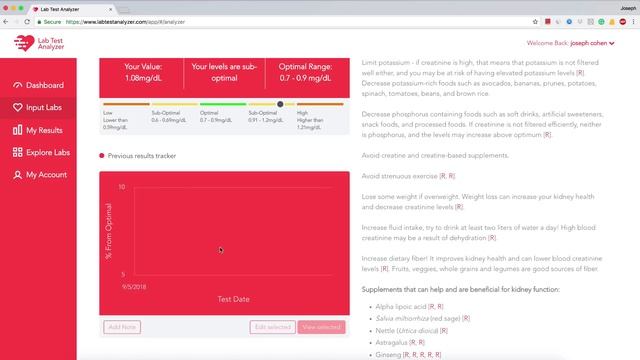This screenshot has height=360, width=640.
Task: Click the blue circle browser extension icon
Action: pyautogui.click(x=569, y=22)
